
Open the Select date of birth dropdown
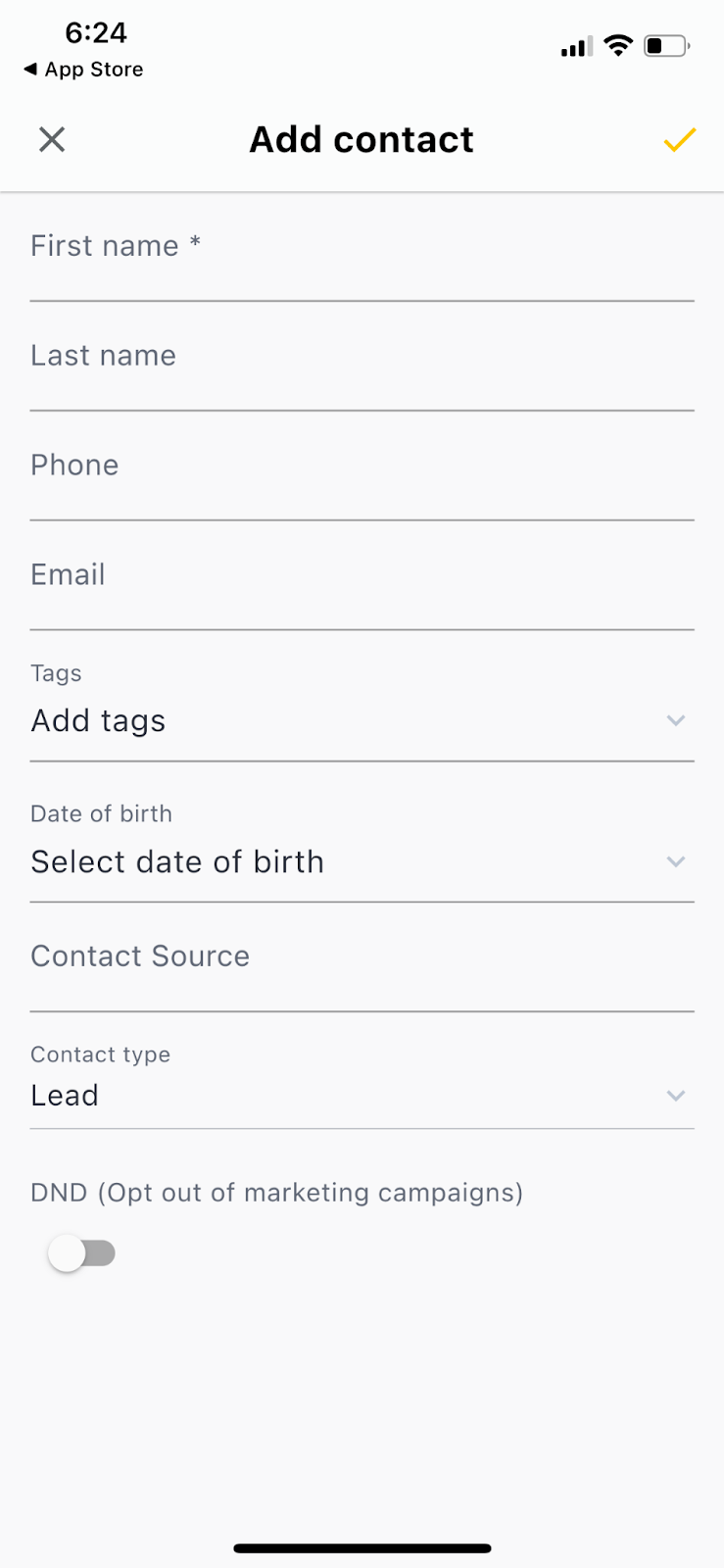362,862
